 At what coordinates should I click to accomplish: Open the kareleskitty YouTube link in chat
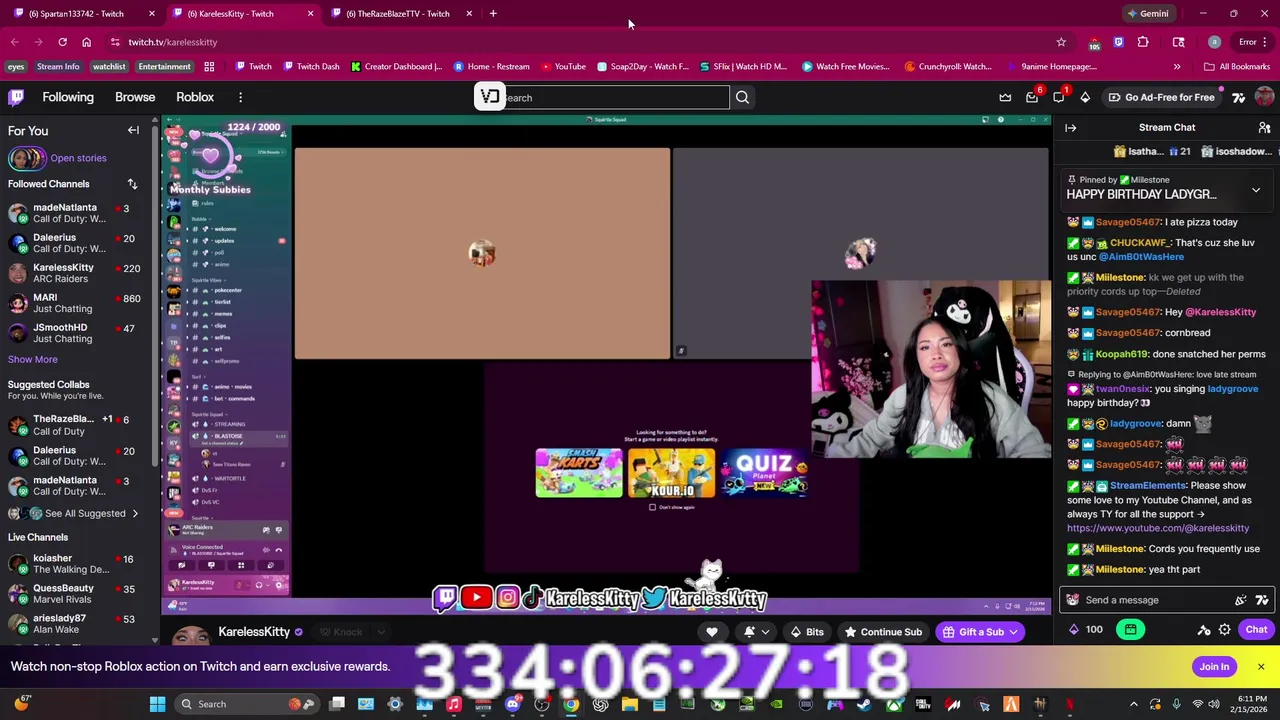coord(1157,528)
